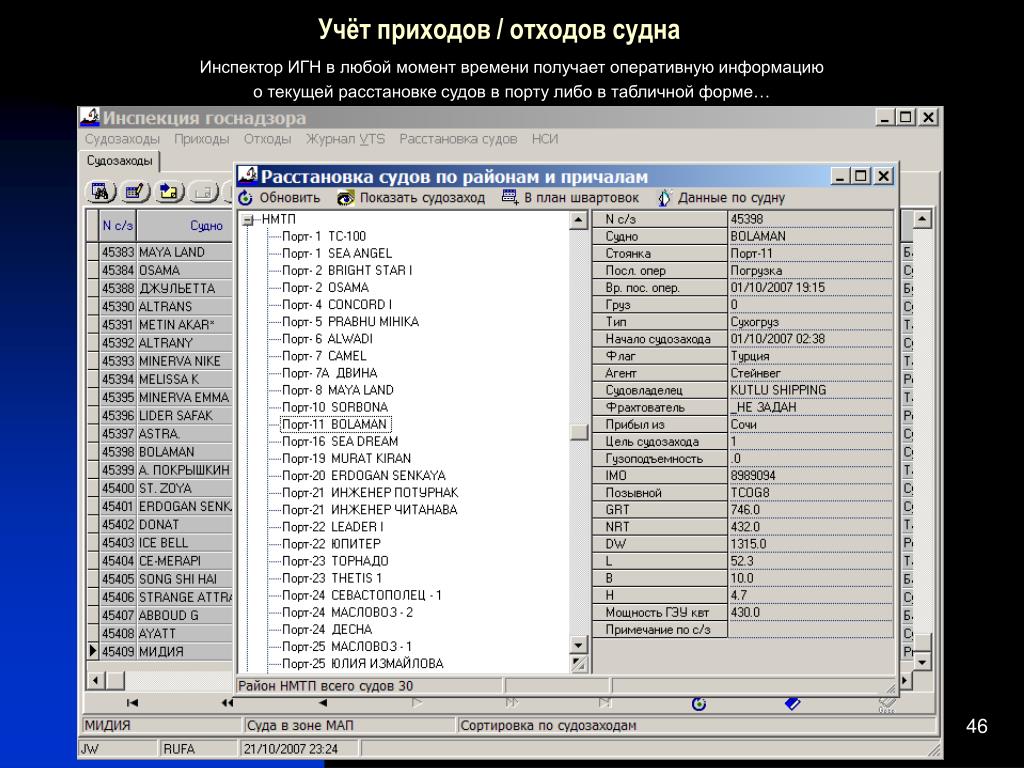Screen dimensions: 1024x768
Task: Select tree item Порт-11 BOLAMAN
Action: 336,424
